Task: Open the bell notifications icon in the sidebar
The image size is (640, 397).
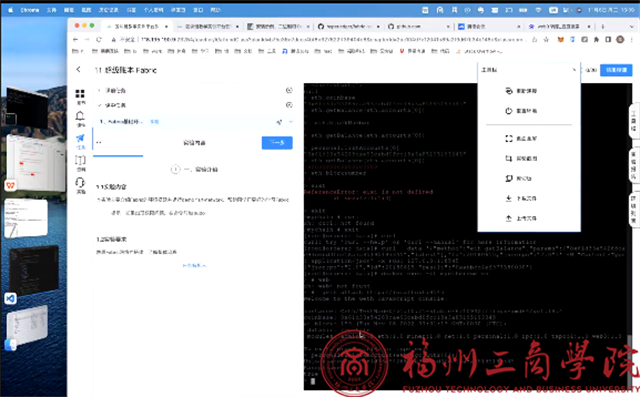Action: pyautogui.click(x=80, y=116)
